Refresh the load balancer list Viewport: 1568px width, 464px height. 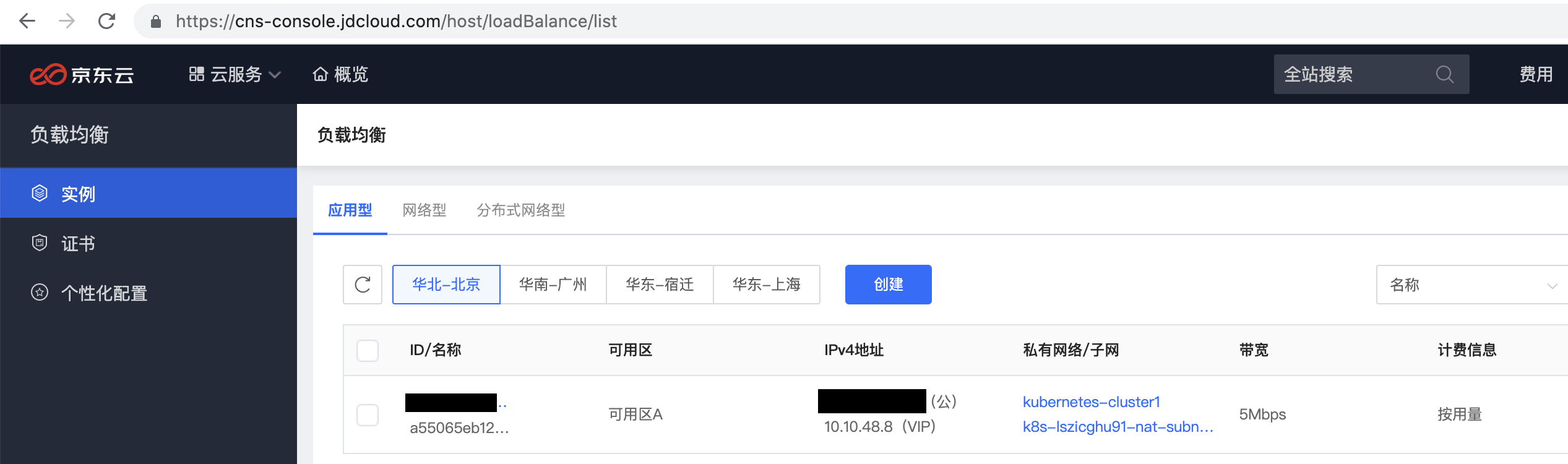[363, 285]
